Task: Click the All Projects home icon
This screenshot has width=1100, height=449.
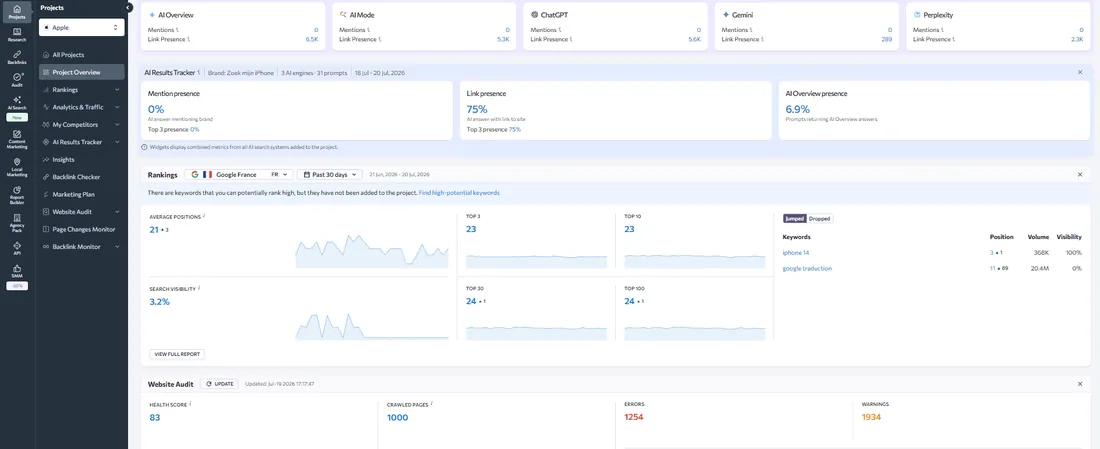Action: 45,55
